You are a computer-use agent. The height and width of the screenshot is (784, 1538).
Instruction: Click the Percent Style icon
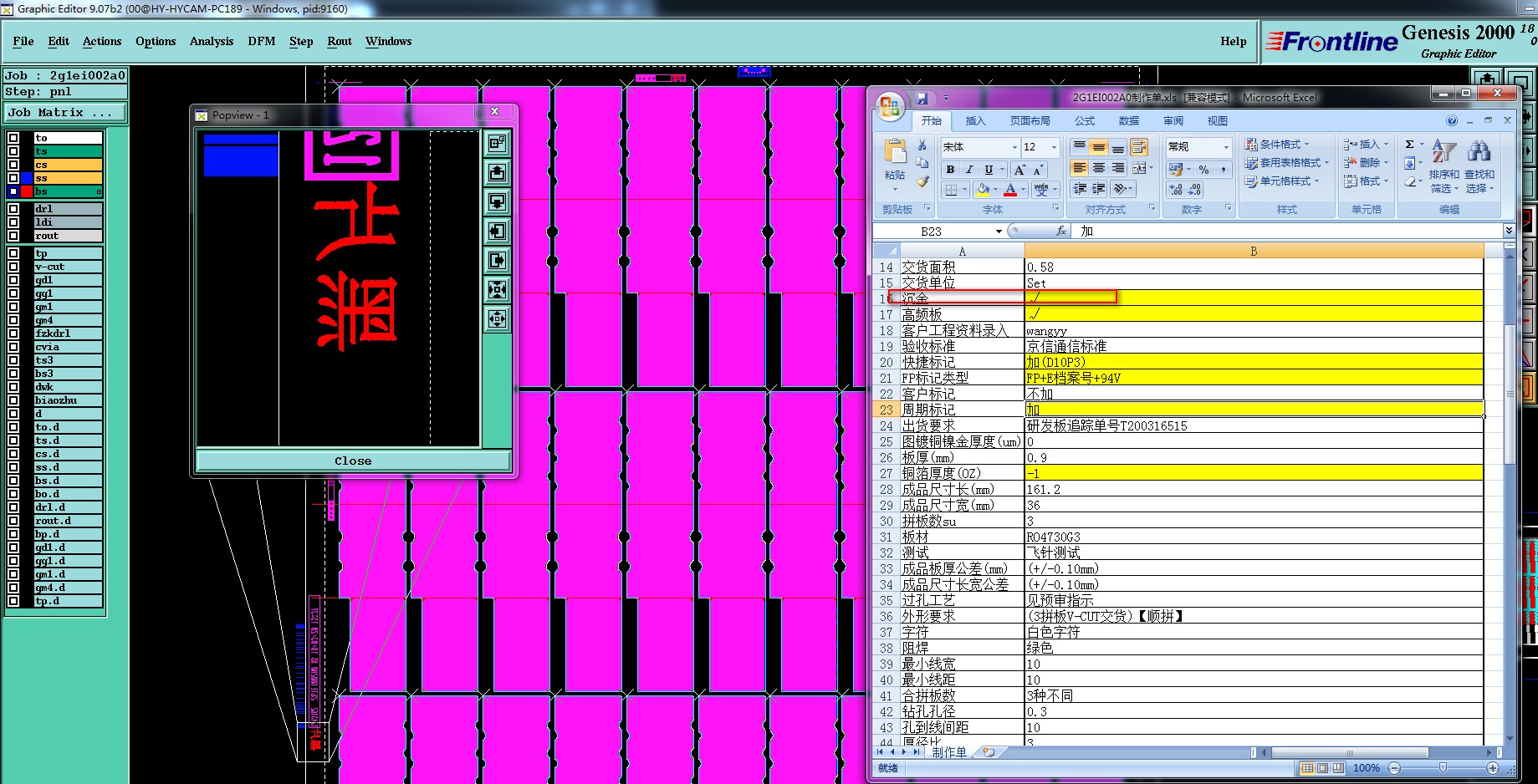[1204, 170]
